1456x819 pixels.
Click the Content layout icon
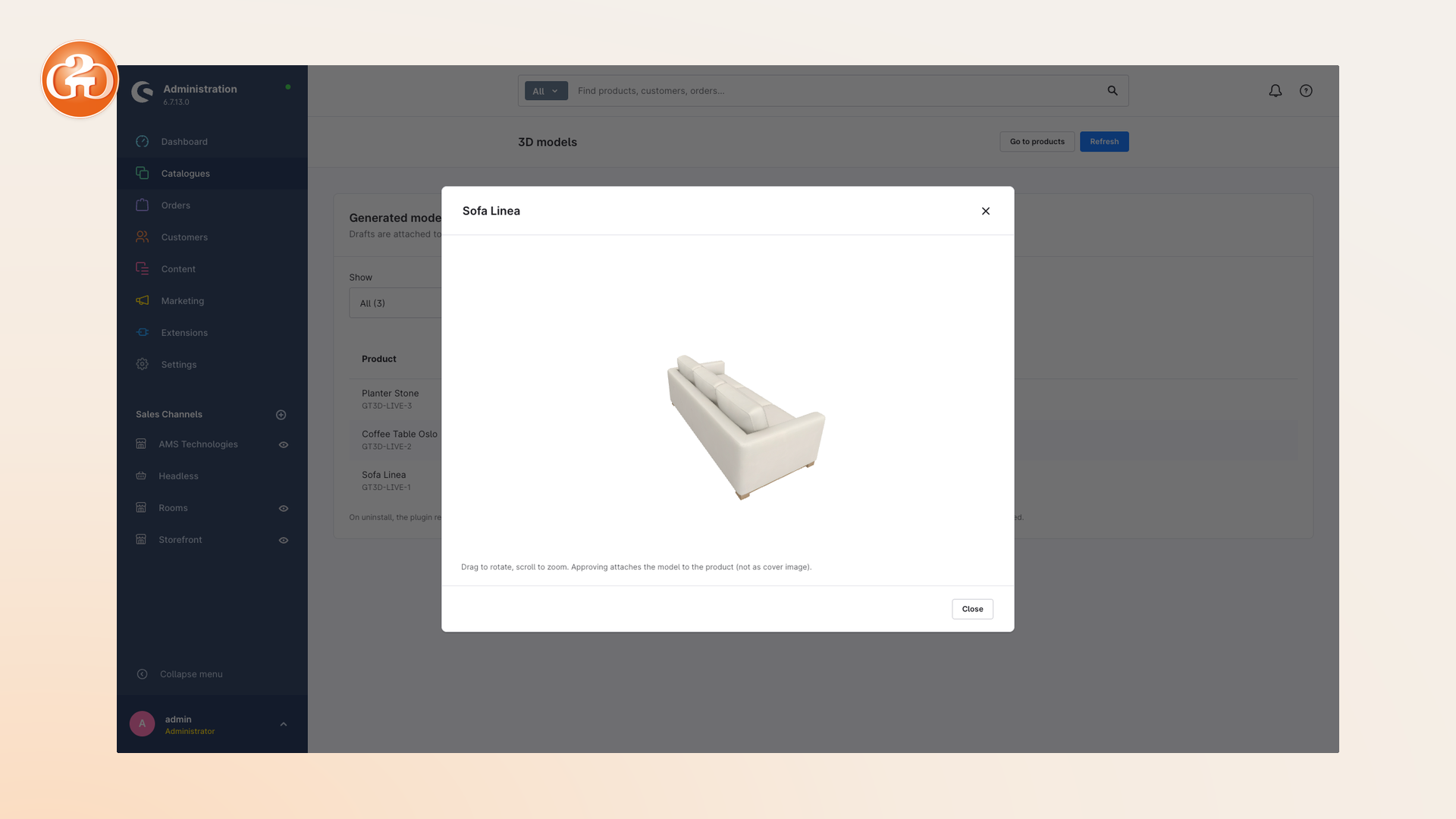(x=142, y=269)
